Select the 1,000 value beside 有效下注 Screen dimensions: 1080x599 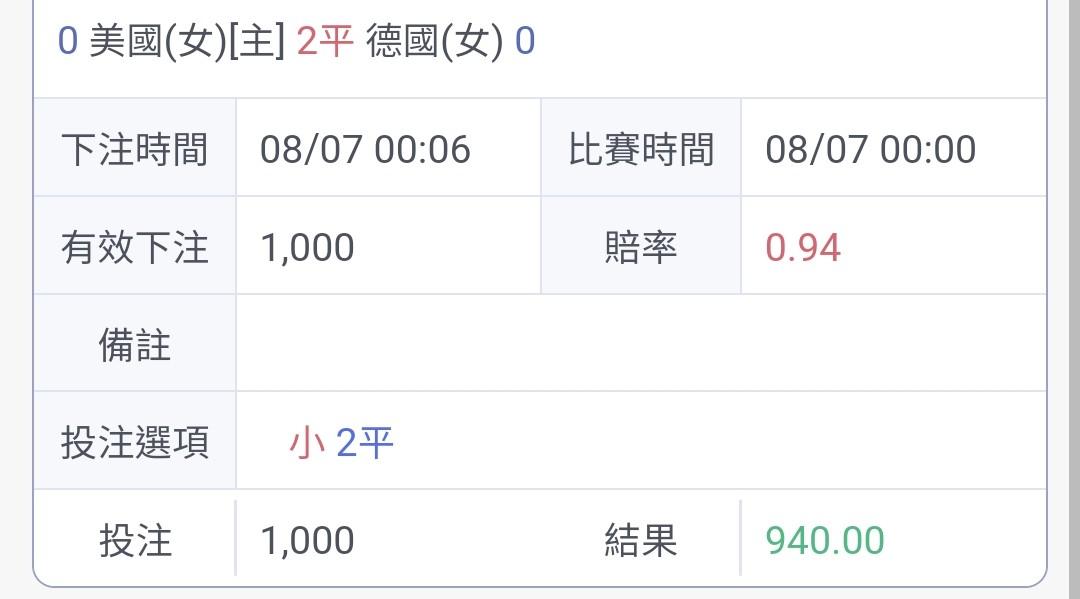coord(307,247)
